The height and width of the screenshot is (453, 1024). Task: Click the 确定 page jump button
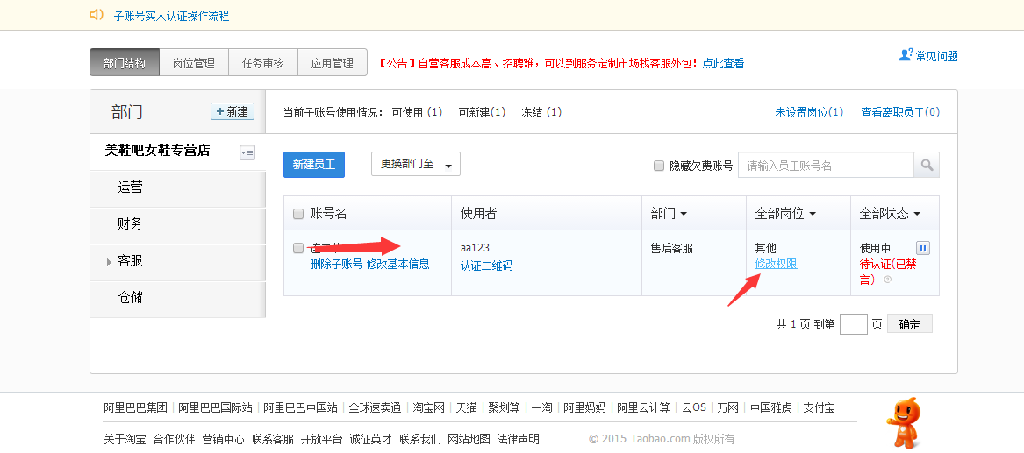910,324
